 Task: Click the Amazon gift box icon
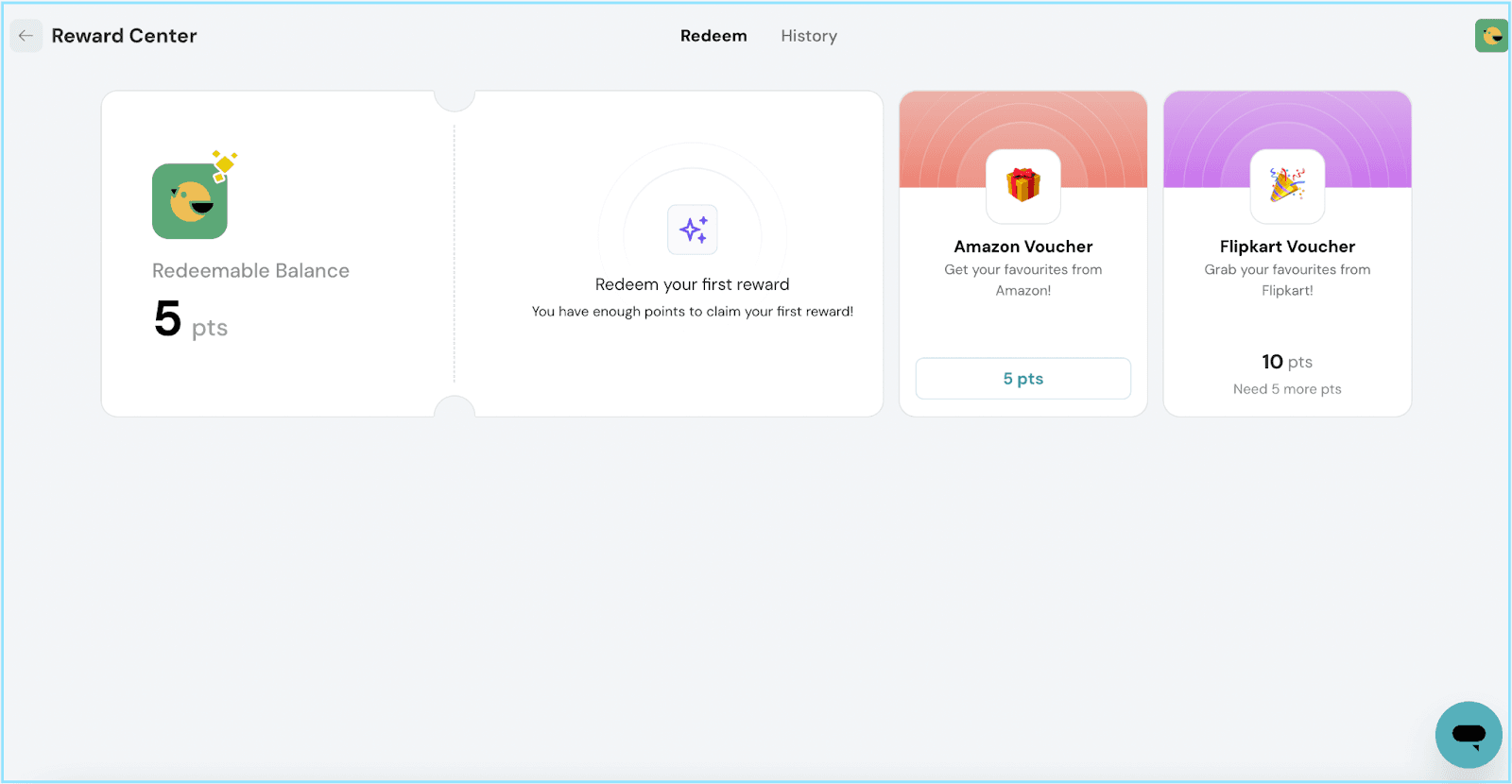tap(1022, 185)
